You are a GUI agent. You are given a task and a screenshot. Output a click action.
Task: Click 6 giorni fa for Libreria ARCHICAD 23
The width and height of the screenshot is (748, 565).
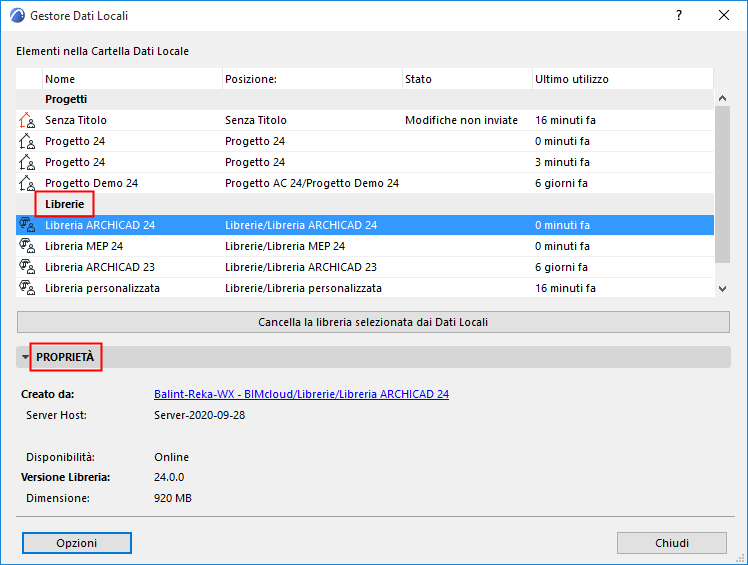click(561, 267)
